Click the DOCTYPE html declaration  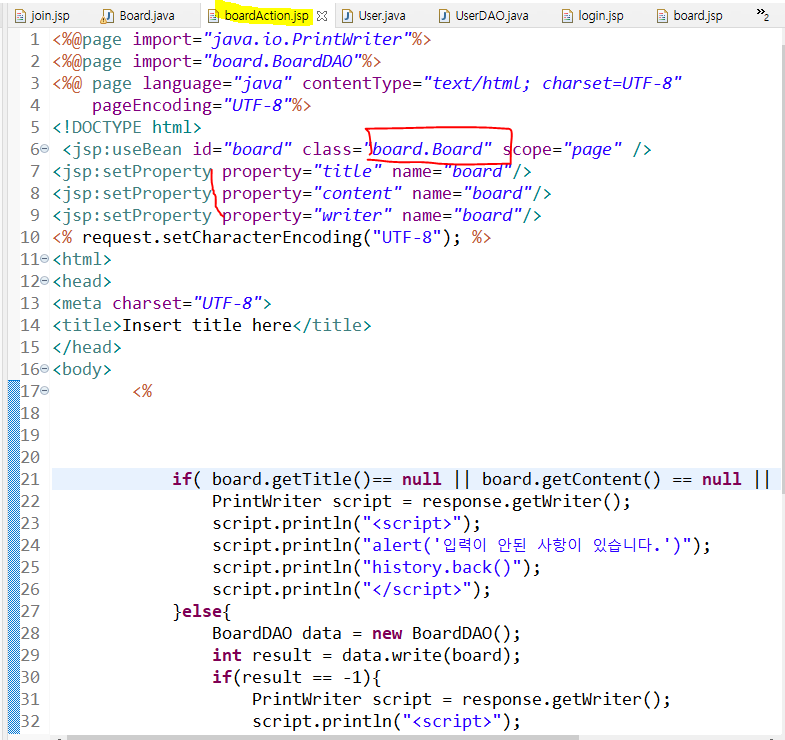click(127, 127)
